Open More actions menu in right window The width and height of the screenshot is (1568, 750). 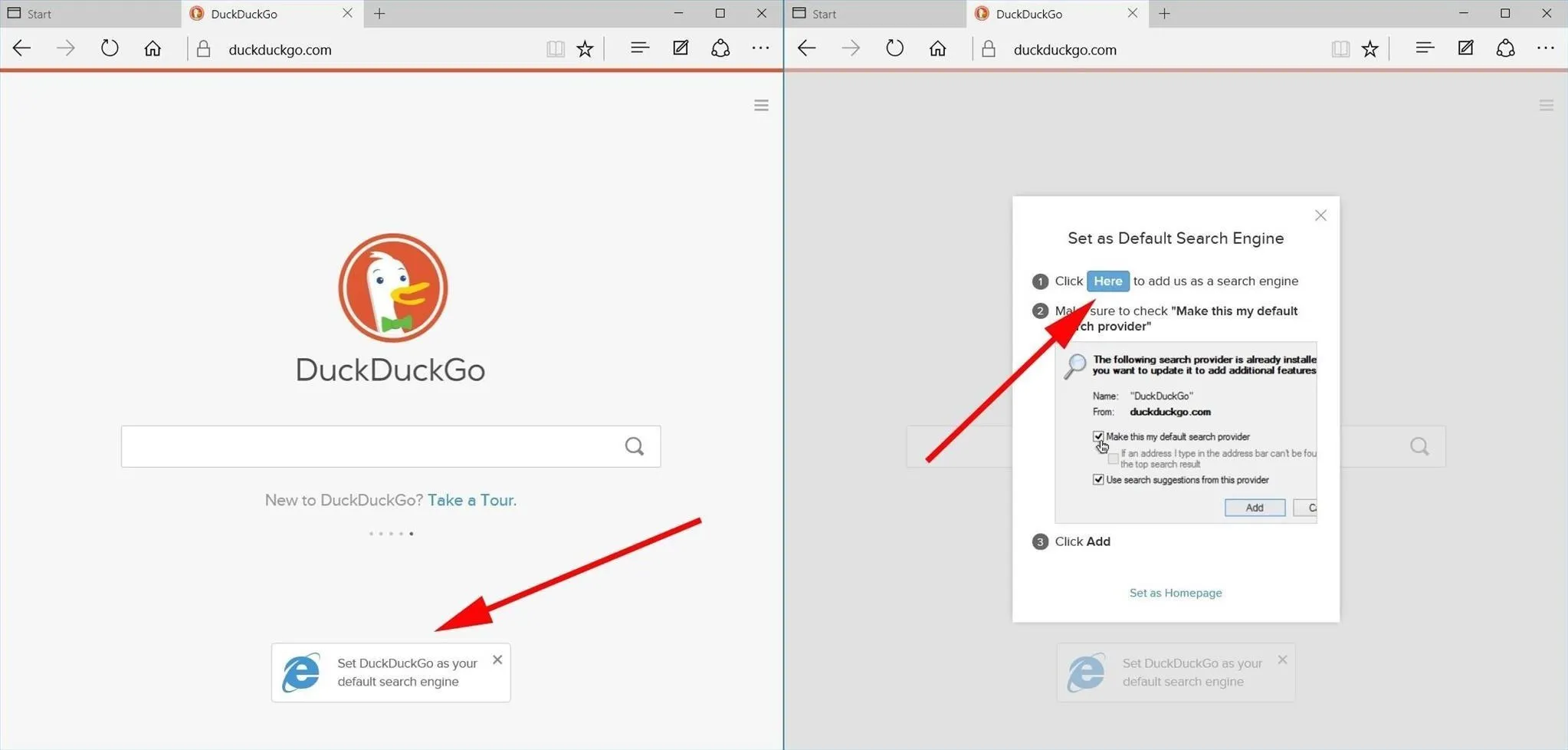point(1545,48)
